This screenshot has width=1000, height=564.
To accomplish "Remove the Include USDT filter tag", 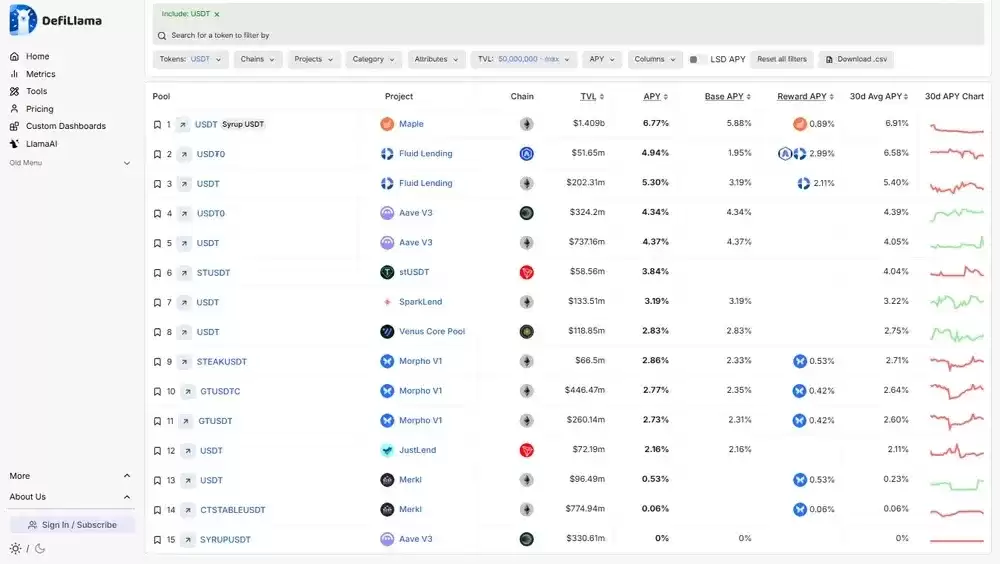I will click(x=217, y=14).
